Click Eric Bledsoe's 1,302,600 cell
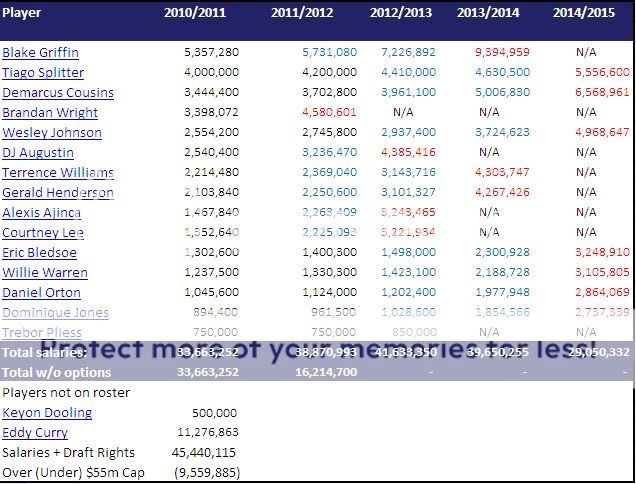The image size is (636, 484). tap(211, 252)
